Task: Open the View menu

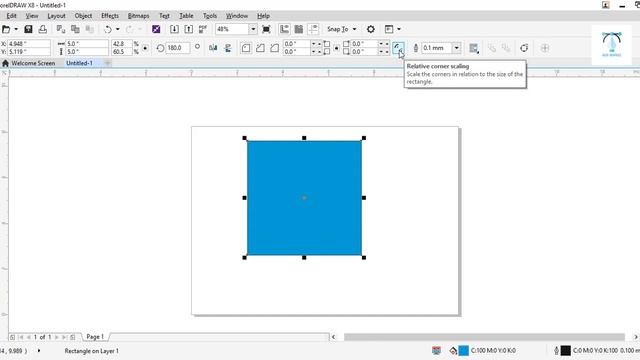Action: (32, 16)
